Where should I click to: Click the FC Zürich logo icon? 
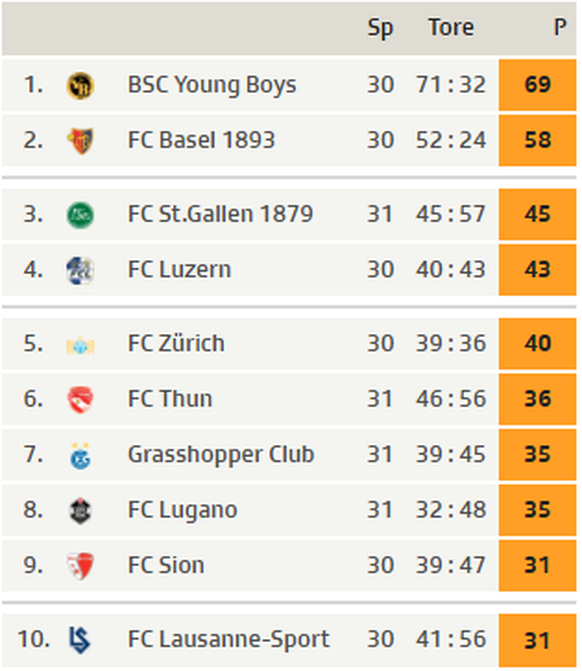(x=80, y=345)
